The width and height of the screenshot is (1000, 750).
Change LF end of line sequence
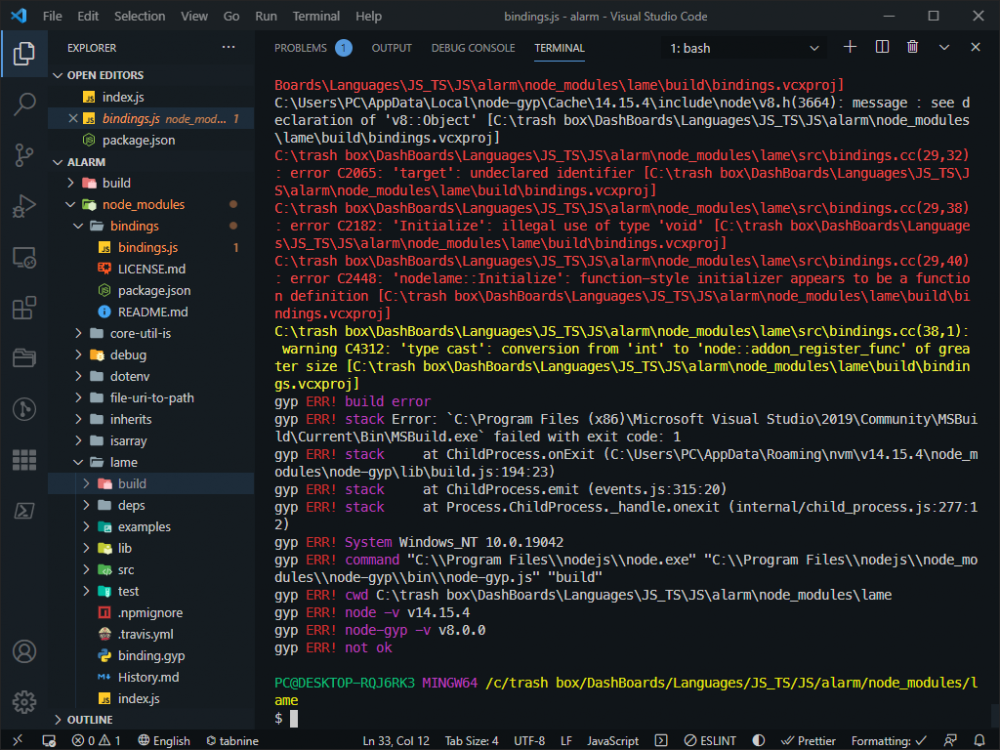566,740
